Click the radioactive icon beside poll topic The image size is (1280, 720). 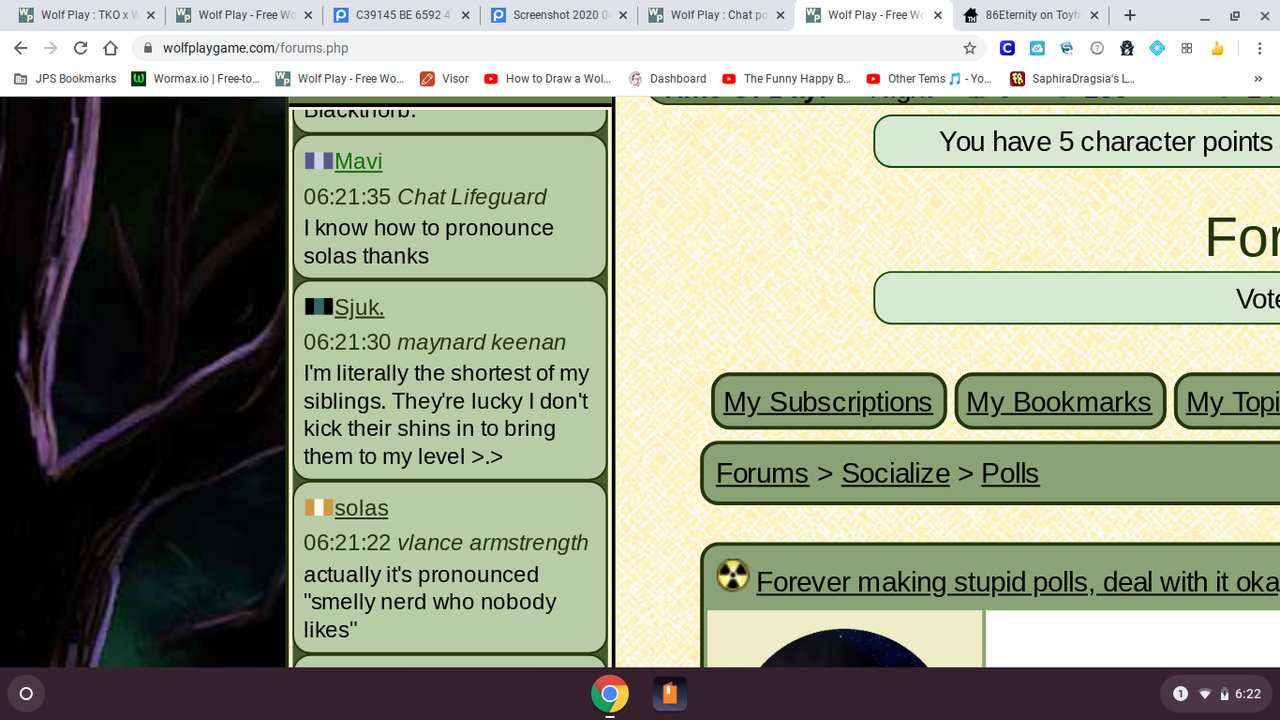[x=733, y=575]
